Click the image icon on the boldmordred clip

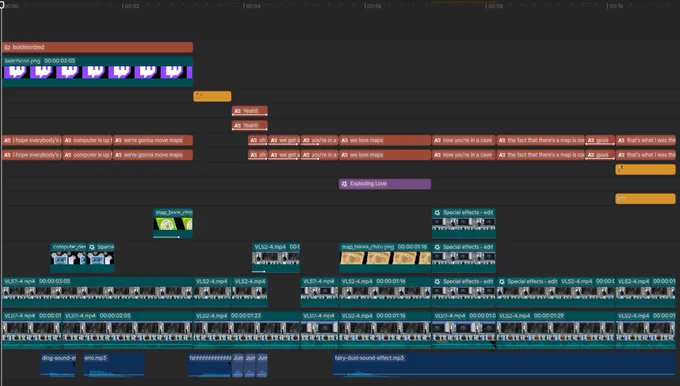point(7,47)
